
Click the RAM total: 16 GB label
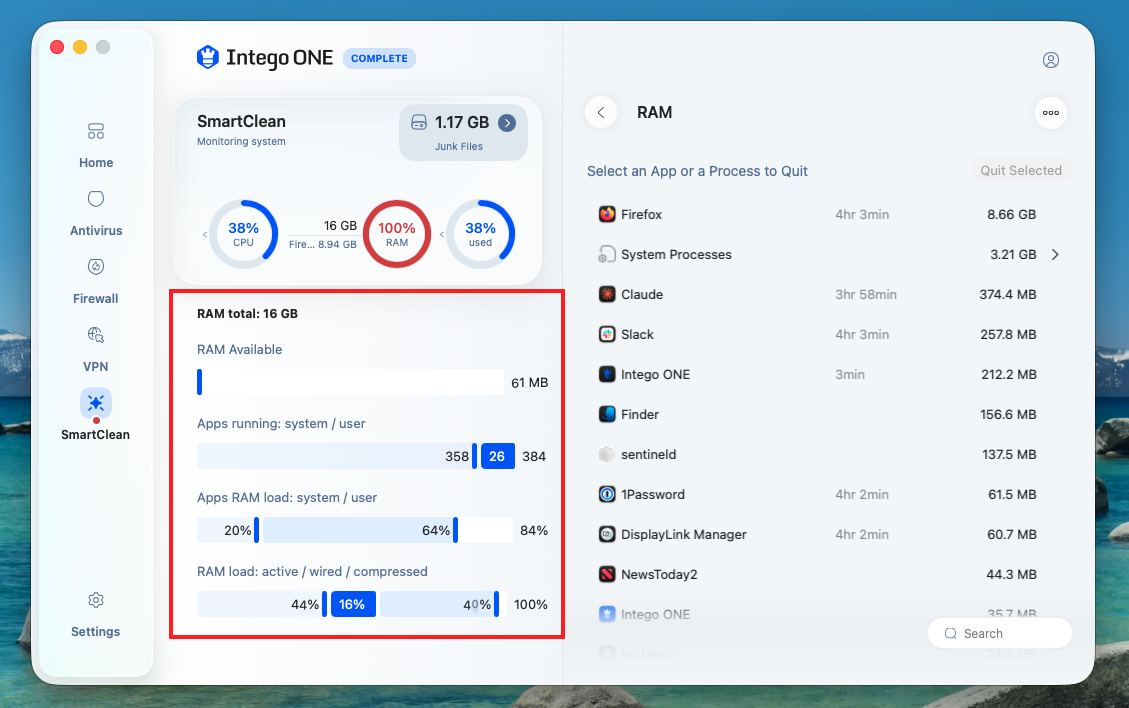pos(248,314)
